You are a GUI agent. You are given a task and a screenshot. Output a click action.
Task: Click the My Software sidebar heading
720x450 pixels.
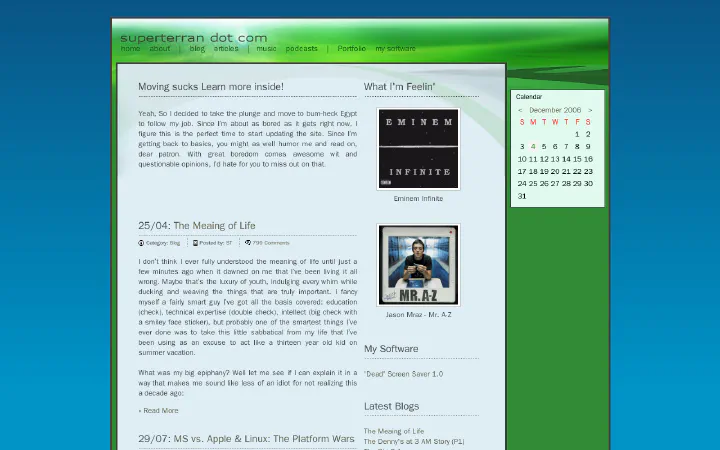click(x=391, y=349)
